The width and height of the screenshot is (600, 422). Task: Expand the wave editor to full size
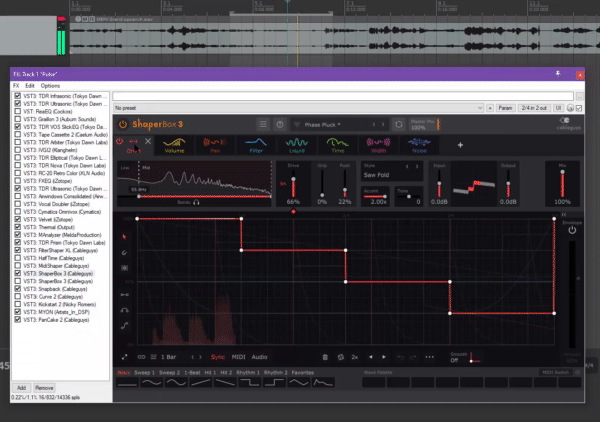(x=124, y=357)
